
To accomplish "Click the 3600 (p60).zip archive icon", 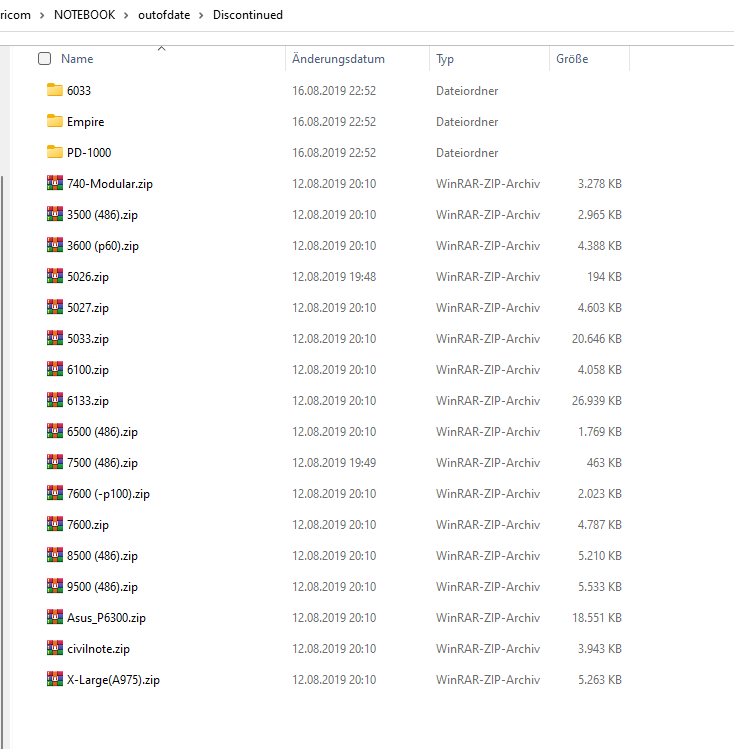I will click(55, 246).
